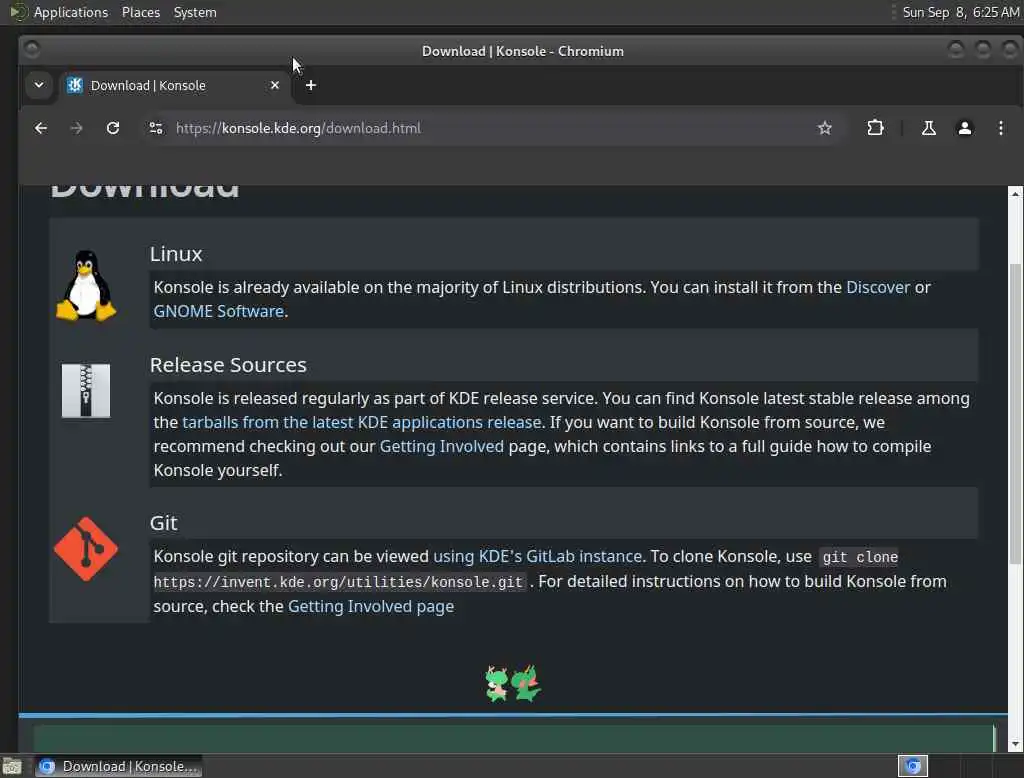Open the Getting Involved page link under Git
The height and width of the screenshot is (778, 1024).
371,607
